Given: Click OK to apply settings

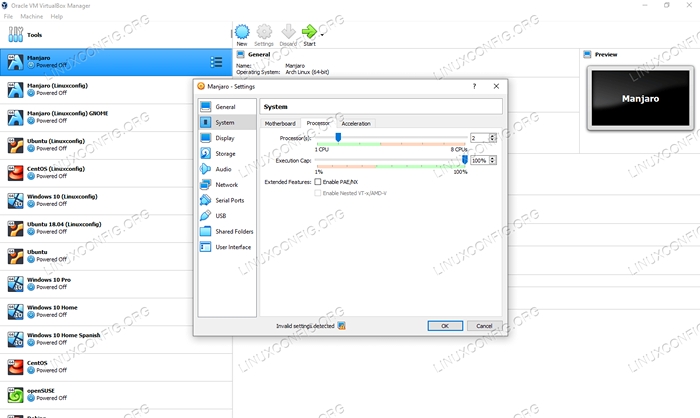Looking at the screenshot, I should pyautogui.click(x=445, y=326).
